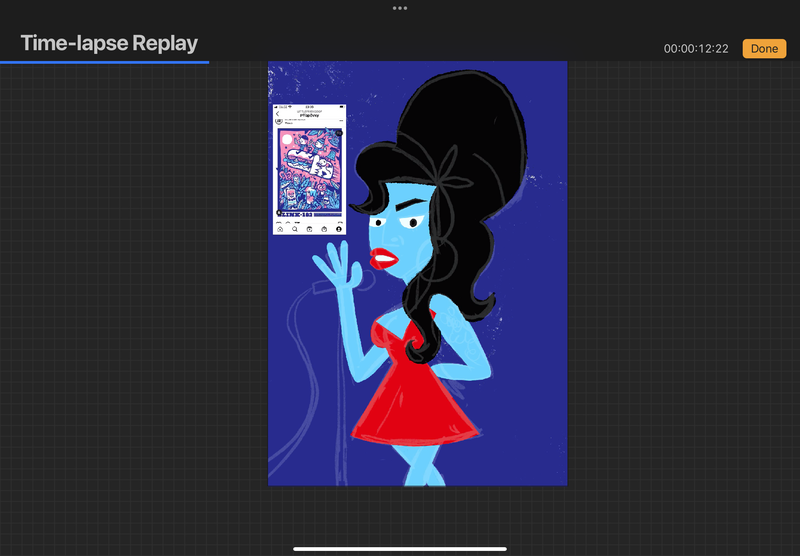Click the blue time-lapse progress bar
Viewport: 800px width, 556px height.
tap(104, 62)
